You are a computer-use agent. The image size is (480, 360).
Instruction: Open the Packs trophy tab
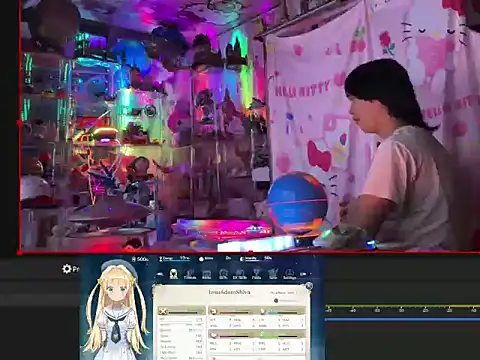pyautogui.click(x=256, y=274)
